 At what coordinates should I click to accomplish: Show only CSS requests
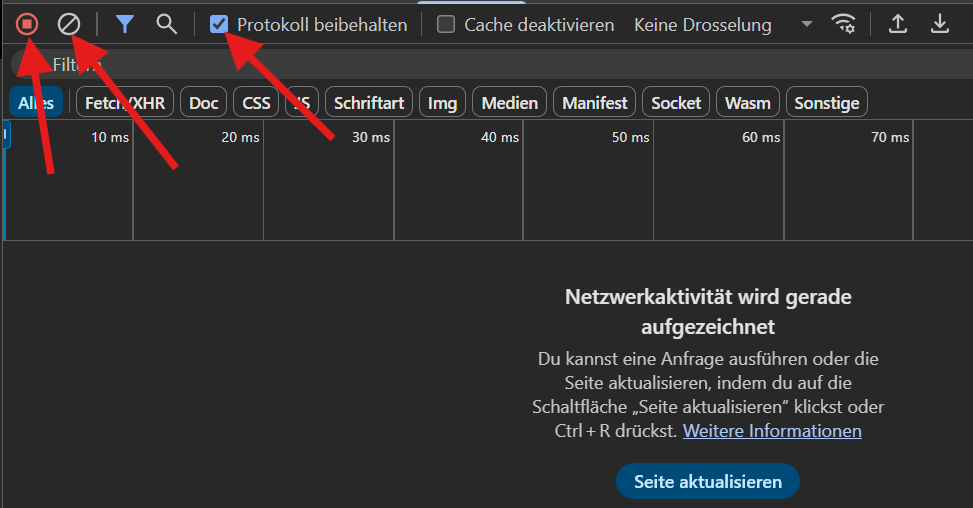(256, 102)
